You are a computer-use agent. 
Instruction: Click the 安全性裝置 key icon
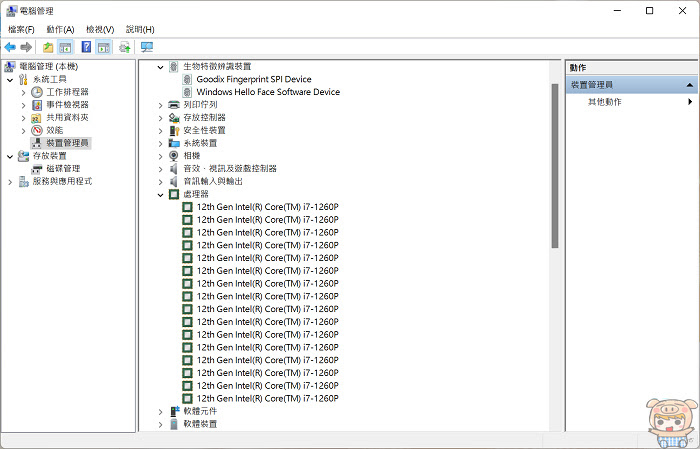(x=174, y=130)
